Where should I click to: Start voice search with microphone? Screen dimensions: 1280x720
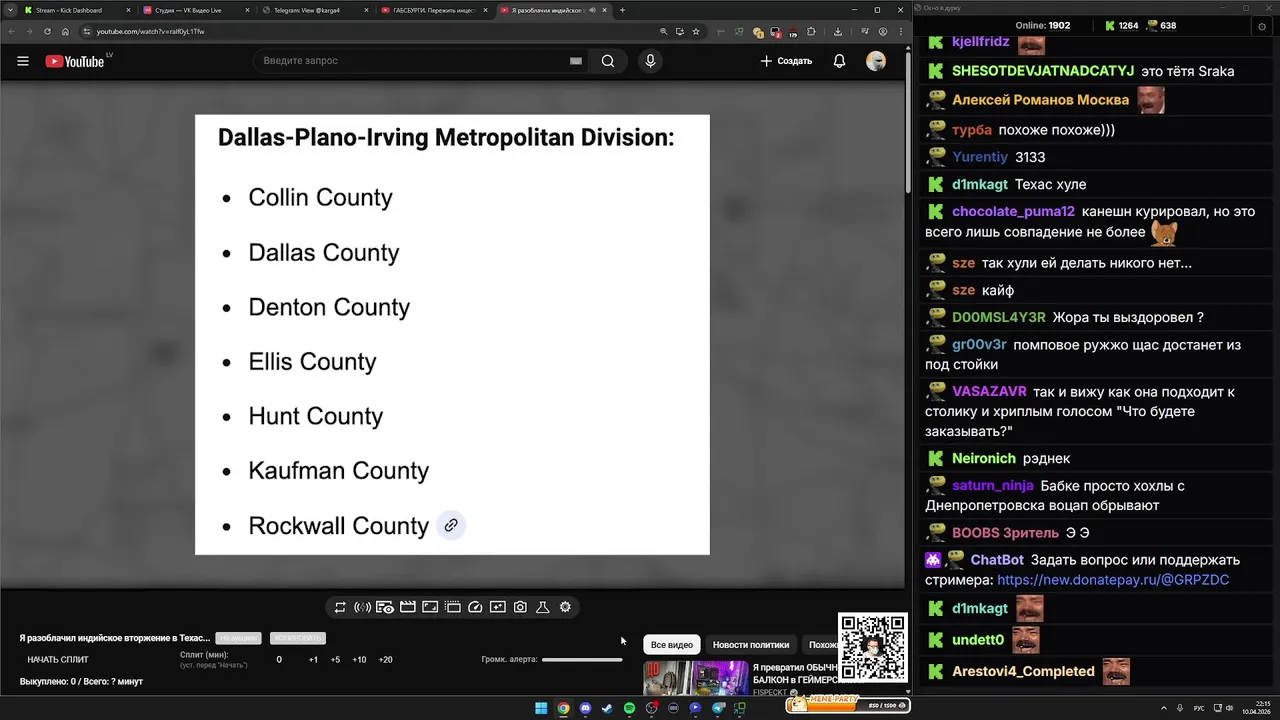click(650, 61)
